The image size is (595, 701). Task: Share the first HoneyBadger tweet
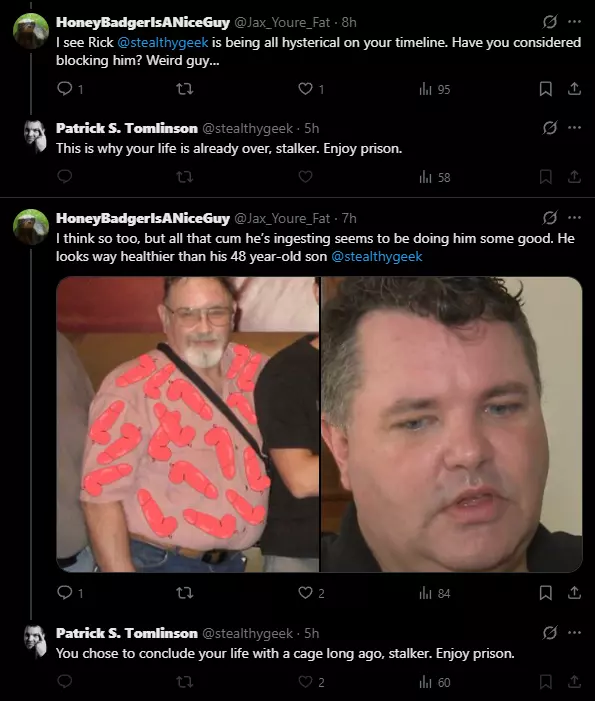[574, 89]
